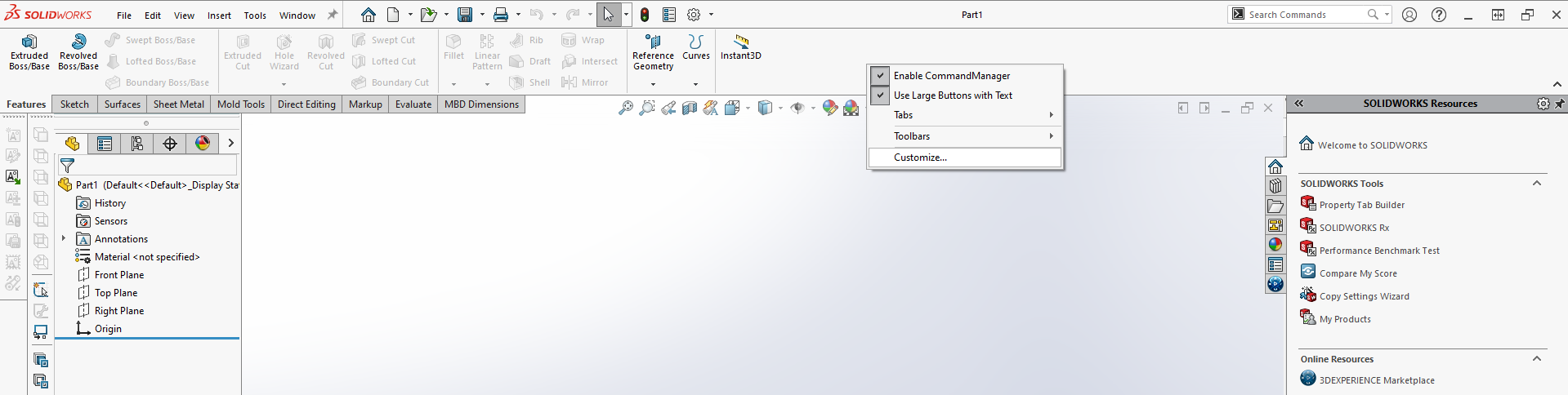This screenshot has height=395, width=1568.
Task: Expand the Annotations tree node
Action: point(64,239)
